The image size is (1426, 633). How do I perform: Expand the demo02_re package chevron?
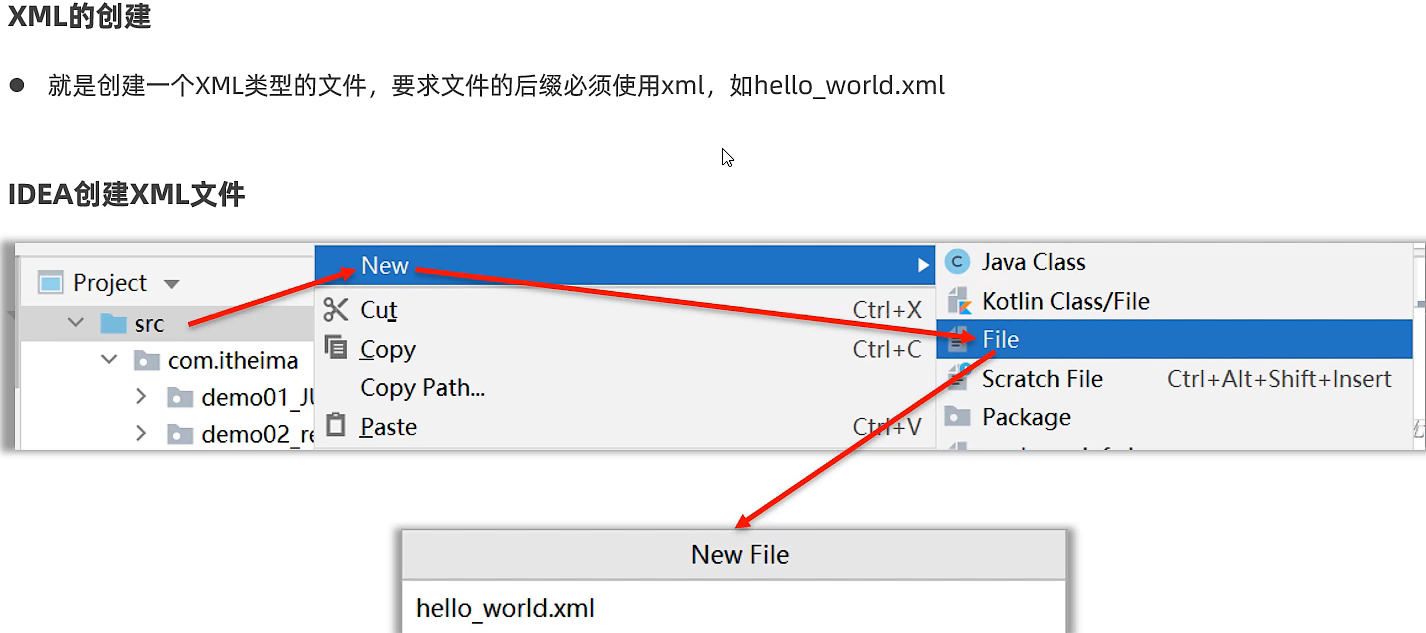tap(141, 434)
